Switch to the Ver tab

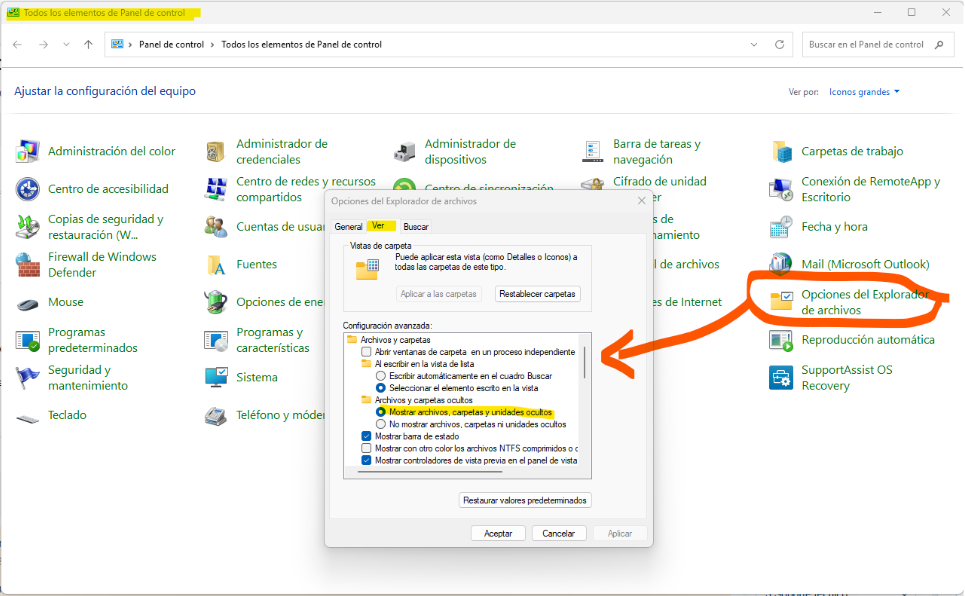(380, 226)
